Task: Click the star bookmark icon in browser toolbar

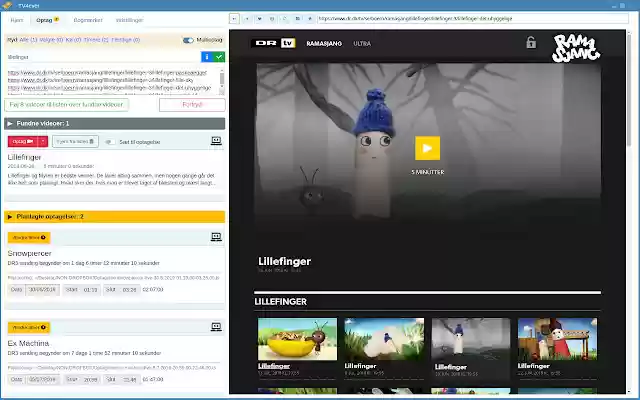Action: (310, 19)
